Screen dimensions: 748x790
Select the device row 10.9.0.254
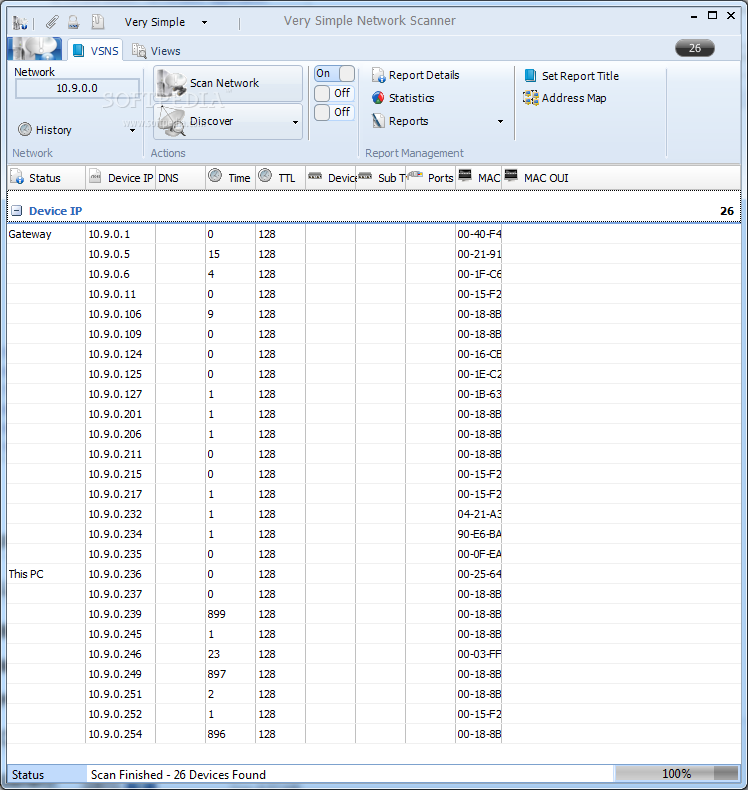(374, 734)
